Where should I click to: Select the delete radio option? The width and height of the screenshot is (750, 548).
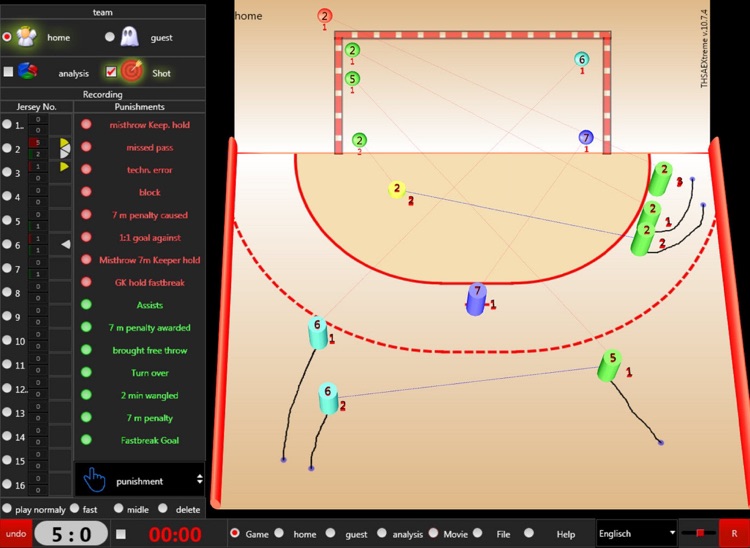[163, 508]
